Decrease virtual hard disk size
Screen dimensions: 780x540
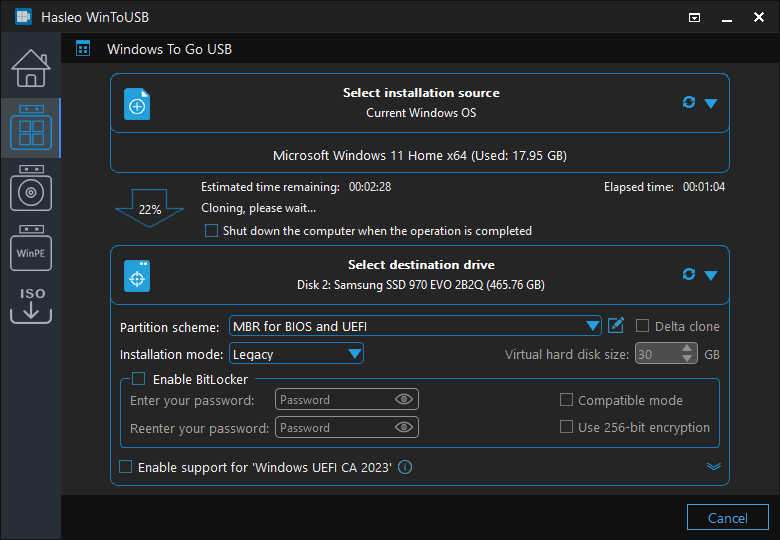687,359
